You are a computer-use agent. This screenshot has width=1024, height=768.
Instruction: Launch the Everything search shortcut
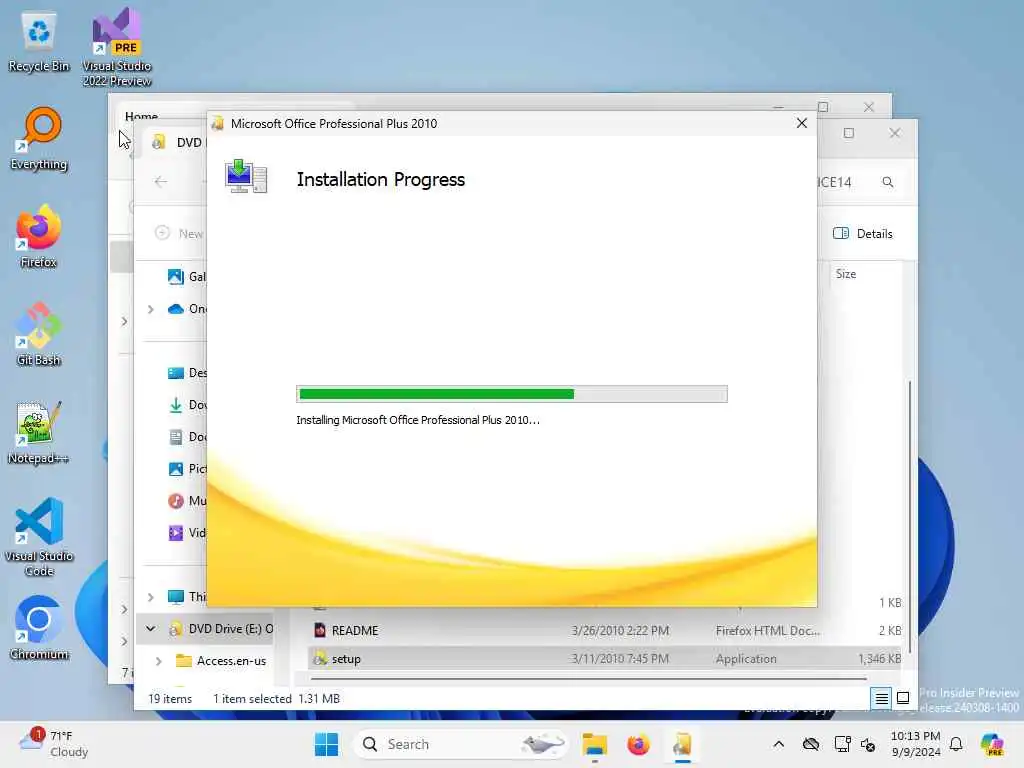point(39,139)
